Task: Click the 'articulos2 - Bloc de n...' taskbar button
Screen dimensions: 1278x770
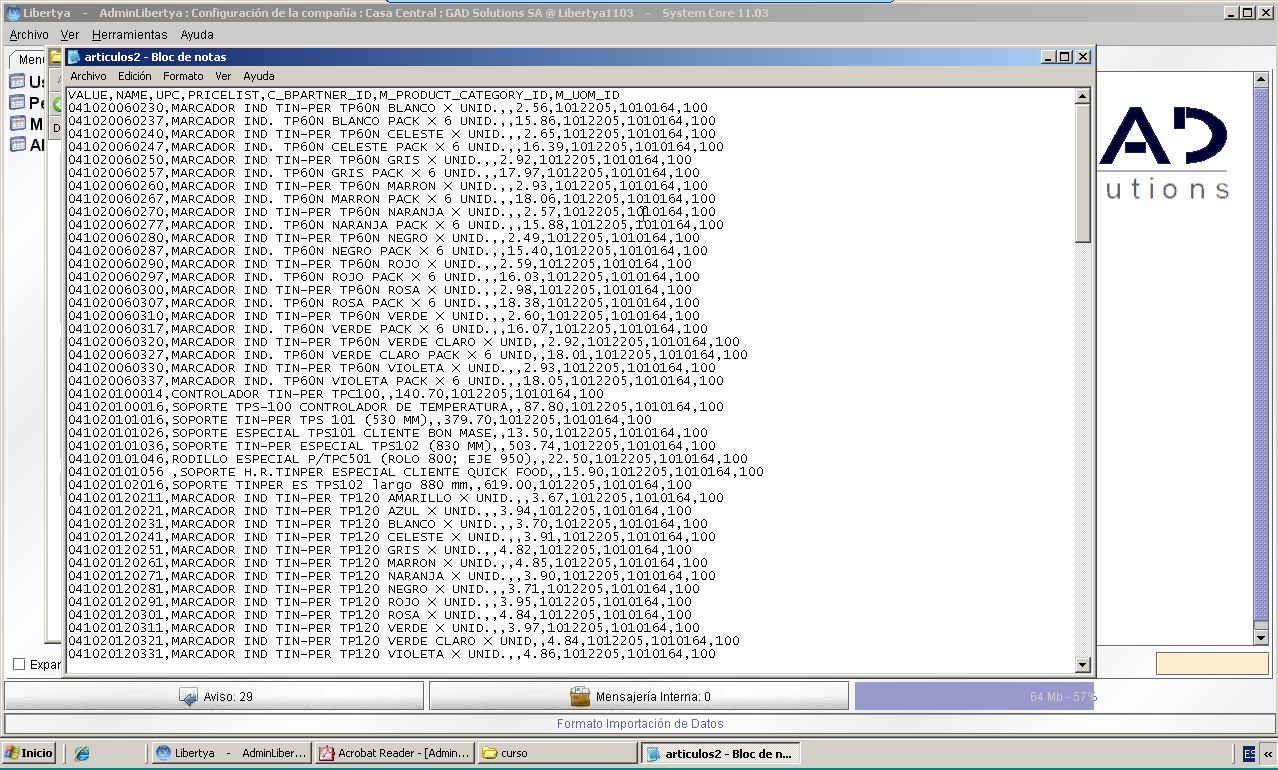Action: click(x=720, y=753)
